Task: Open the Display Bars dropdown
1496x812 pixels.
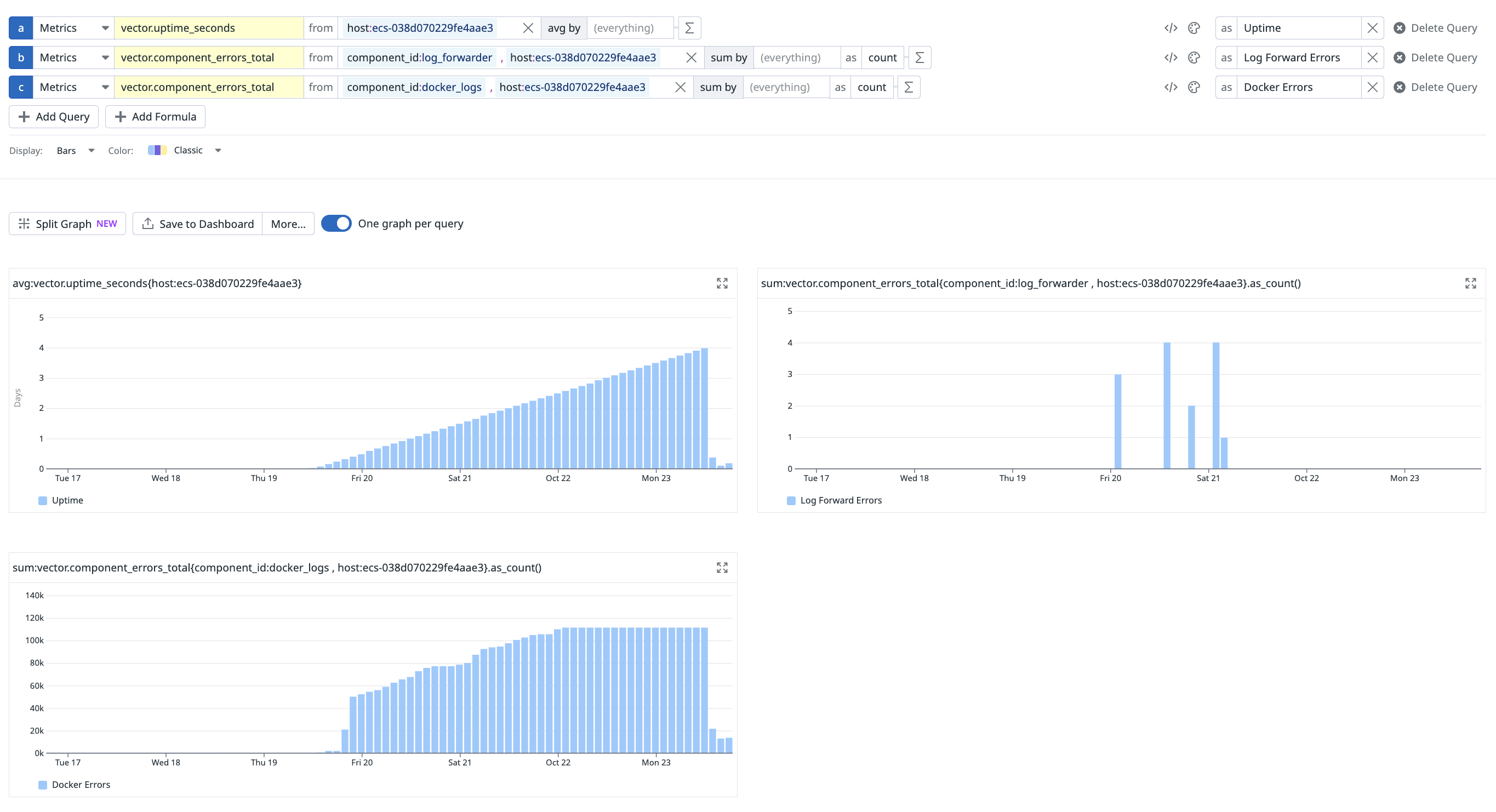Action: 75,150
